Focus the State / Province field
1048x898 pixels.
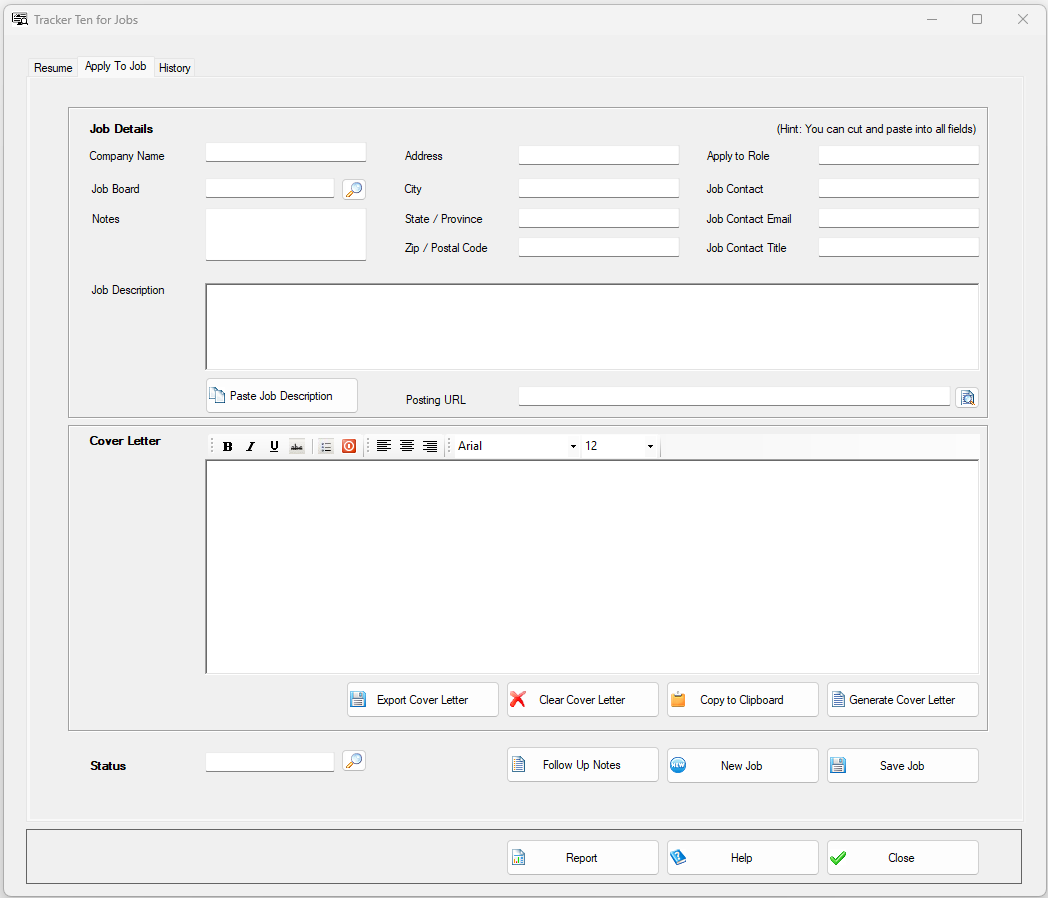pos(598,218)
